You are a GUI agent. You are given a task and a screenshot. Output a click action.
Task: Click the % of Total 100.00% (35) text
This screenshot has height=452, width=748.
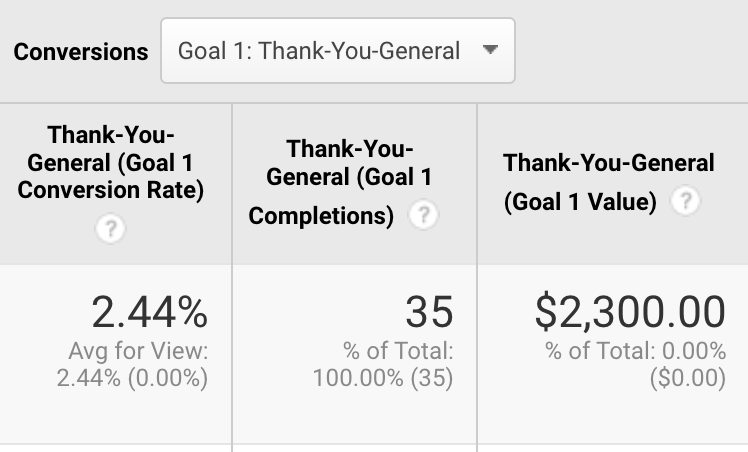click(383, 365)
